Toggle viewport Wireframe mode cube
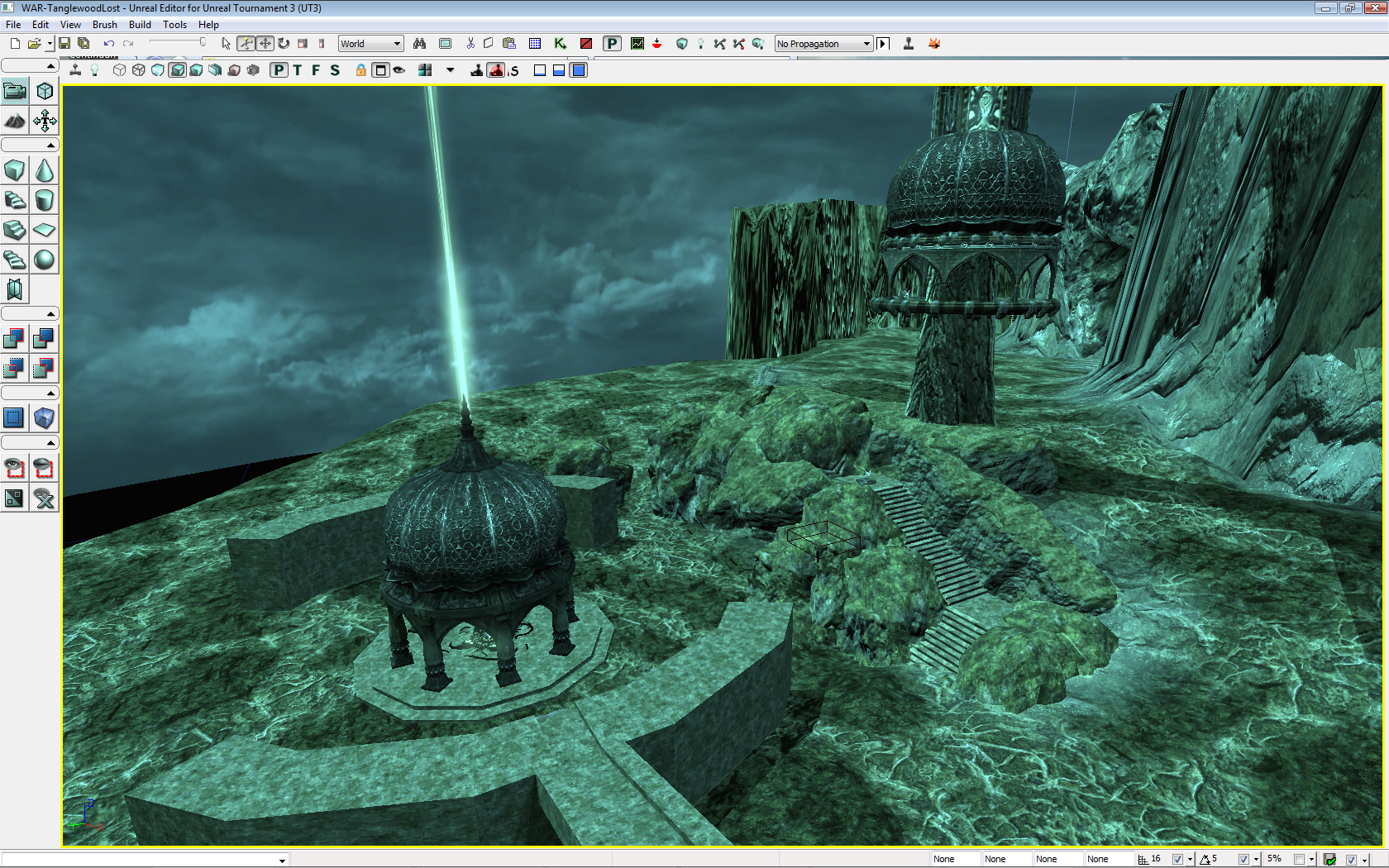Screen dimensions: 1389x868 [x=139, y=70]
